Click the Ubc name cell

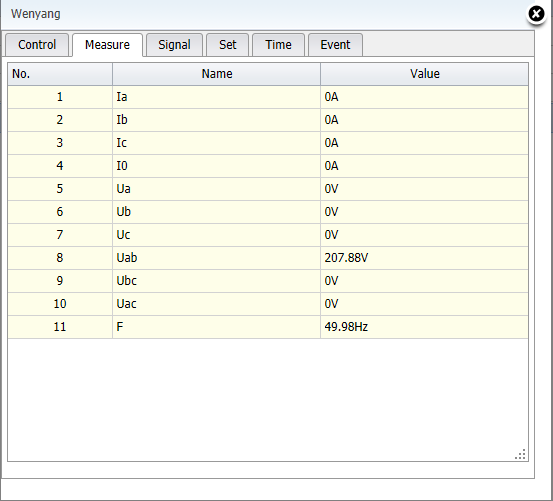pos(217,281)
